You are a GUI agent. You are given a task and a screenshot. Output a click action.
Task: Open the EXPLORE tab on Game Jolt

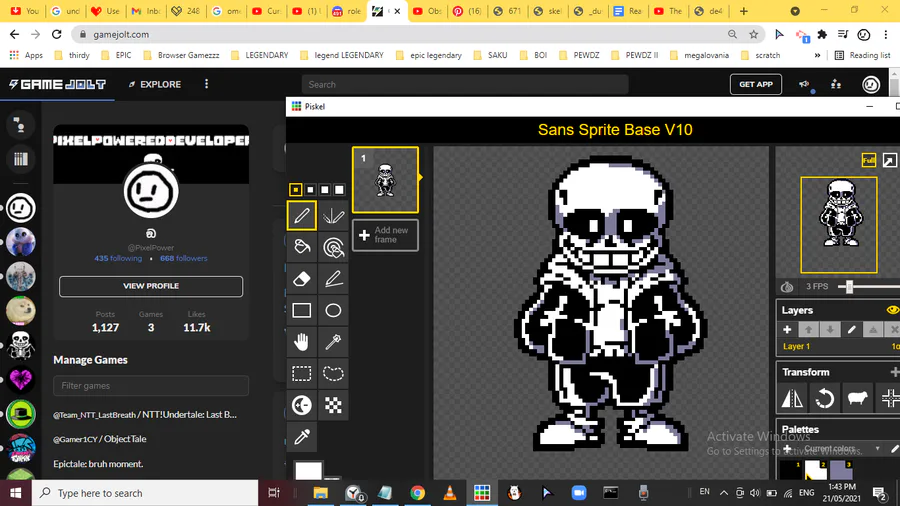[x=155, y=84]
